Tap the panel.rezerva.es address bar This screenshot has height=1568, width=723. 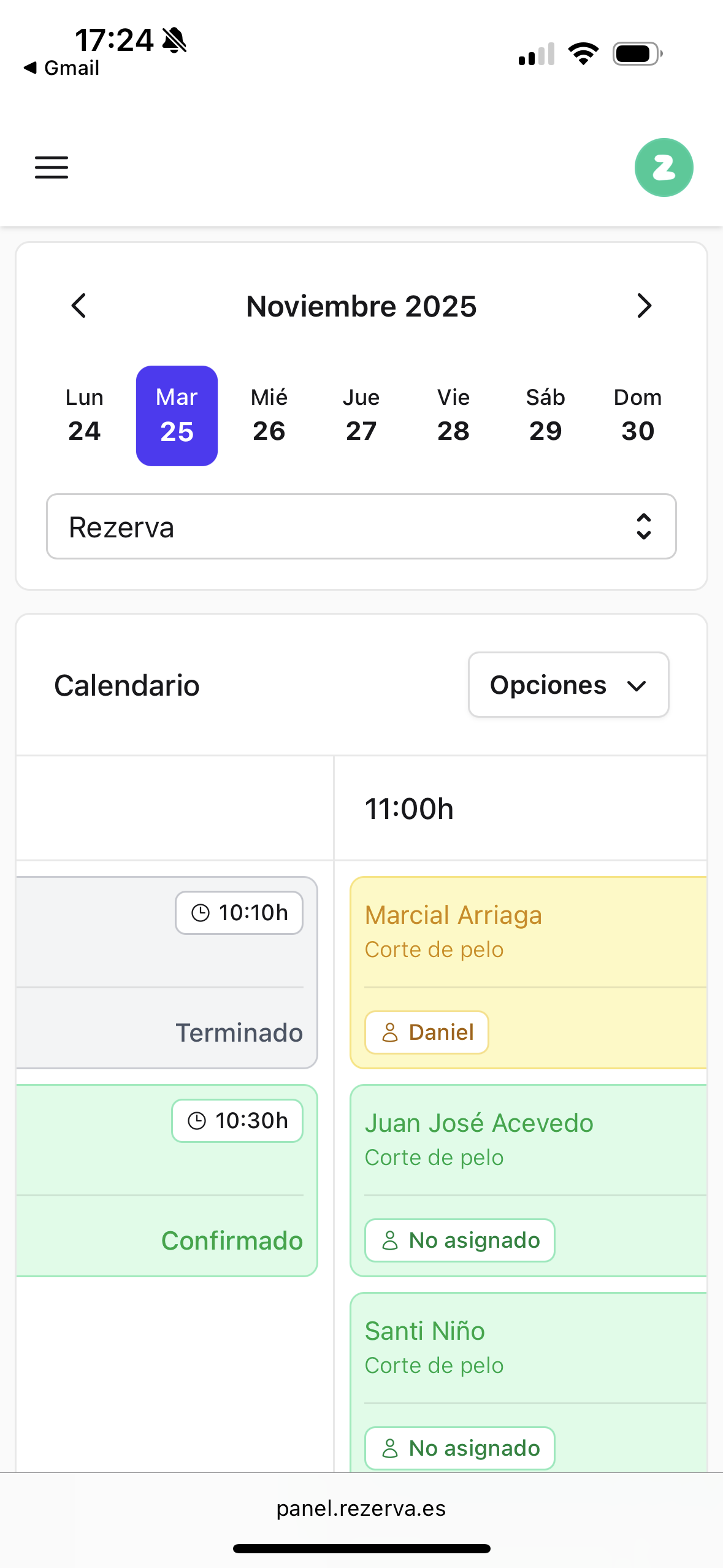[361, 1508]
